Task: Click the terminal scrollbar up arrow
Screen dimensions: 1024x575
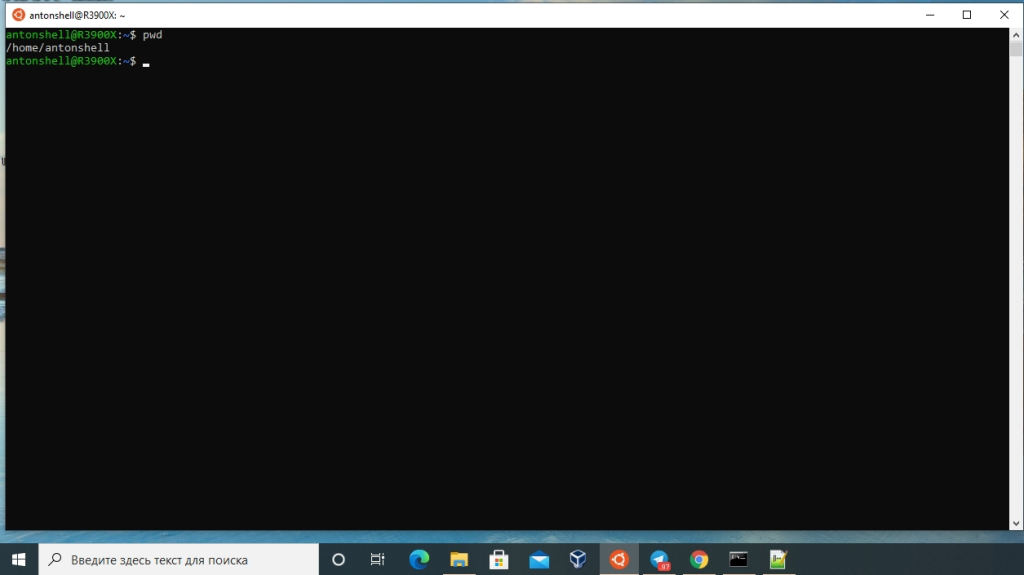Action: 1016,35
